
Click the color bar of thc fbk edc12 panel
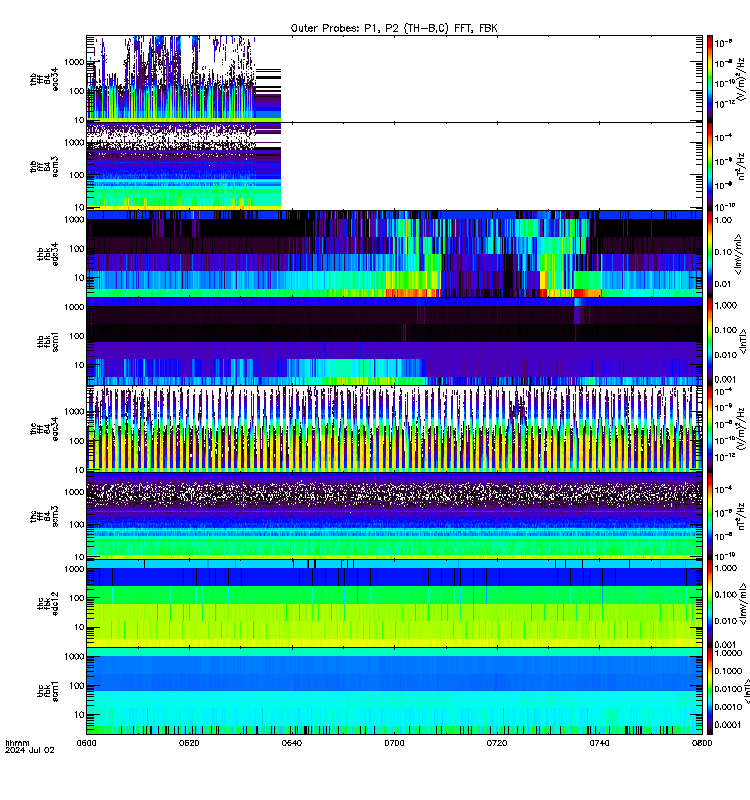click(710, 604)
